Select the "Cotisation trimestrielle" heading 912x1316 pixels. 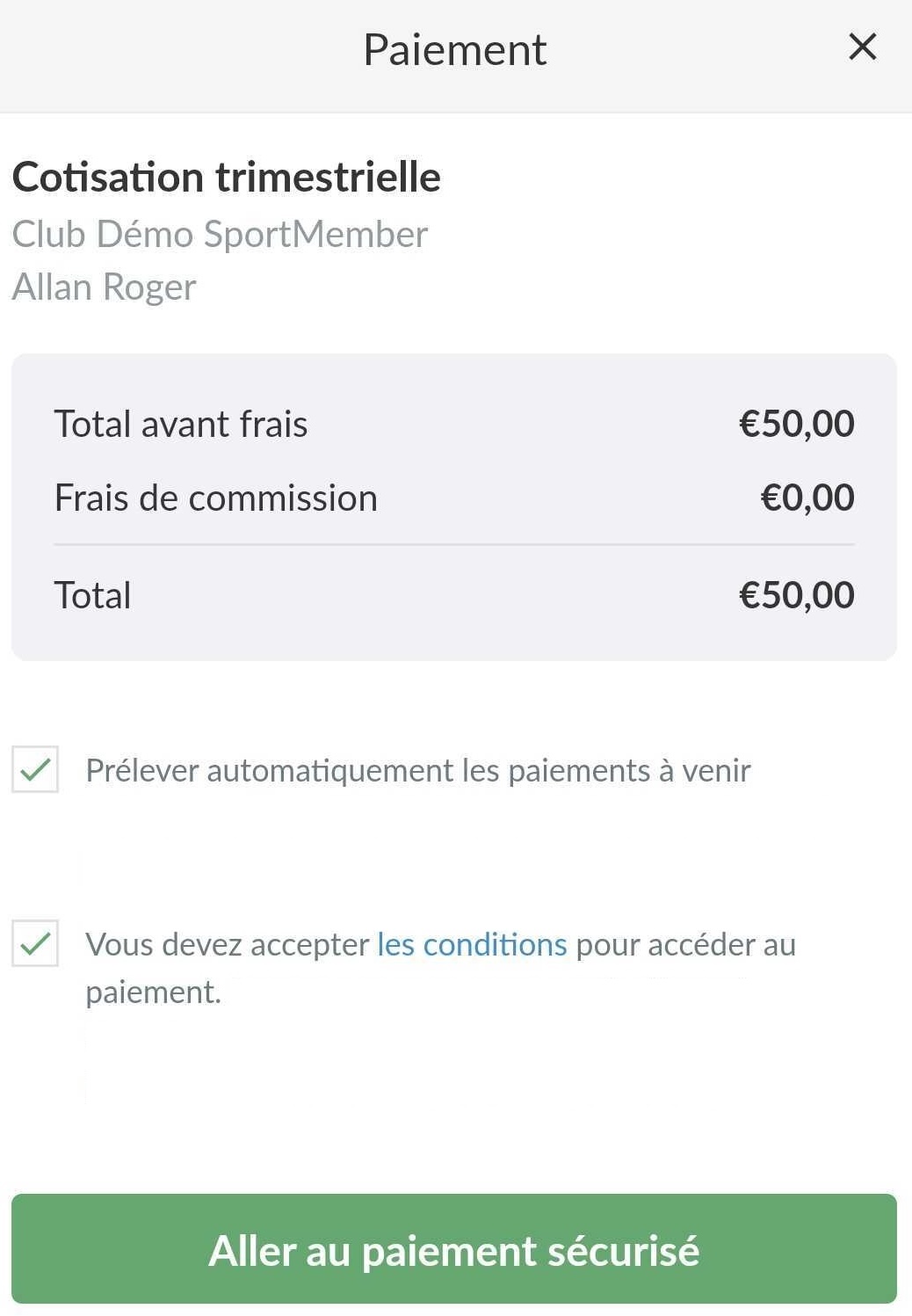(x=226, y=177)
